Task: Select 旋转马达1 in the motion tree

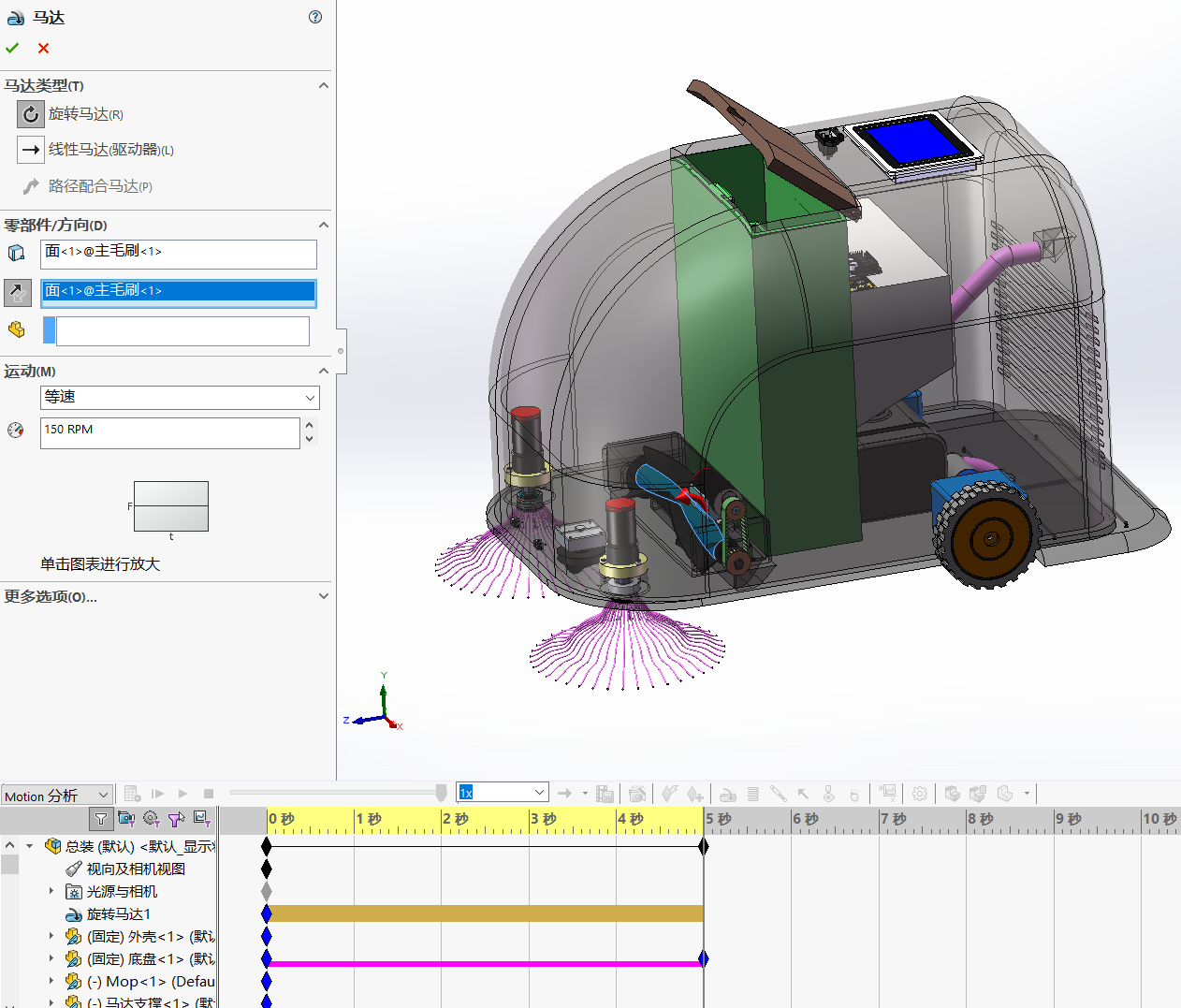Action: [x=119, y=914]
